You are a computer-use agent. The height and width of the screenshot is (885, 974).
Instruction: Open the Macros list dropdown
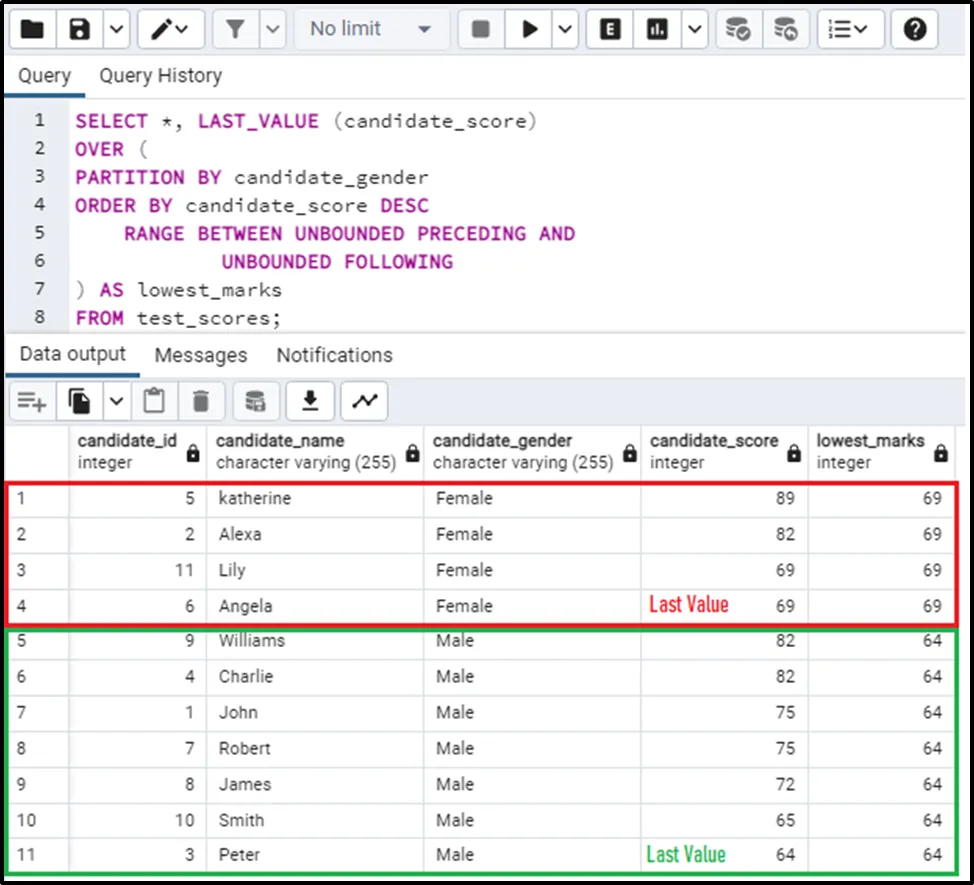point(848,30)
